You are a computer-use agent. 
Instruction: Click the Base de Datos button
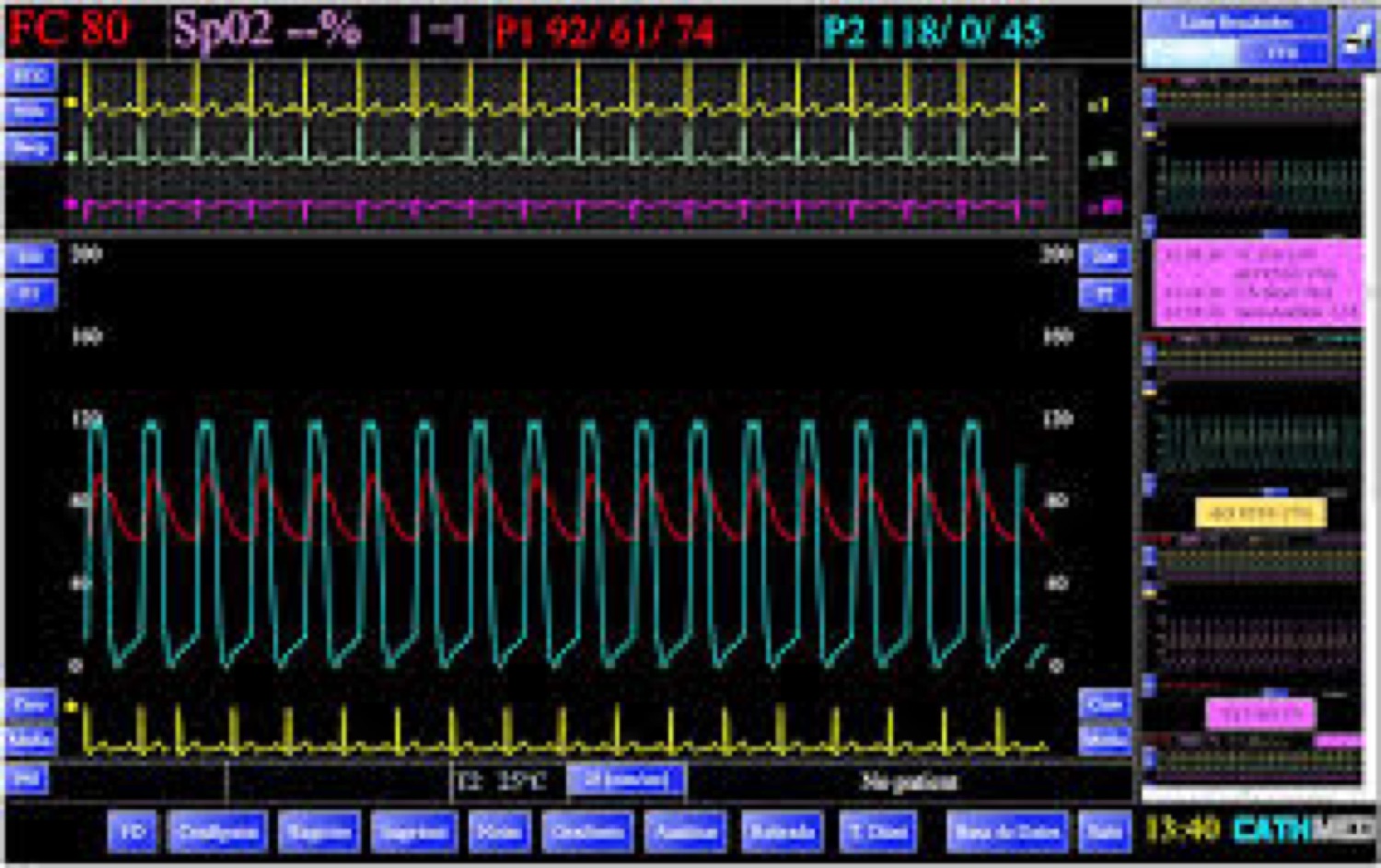click(x=1007, y=831)
